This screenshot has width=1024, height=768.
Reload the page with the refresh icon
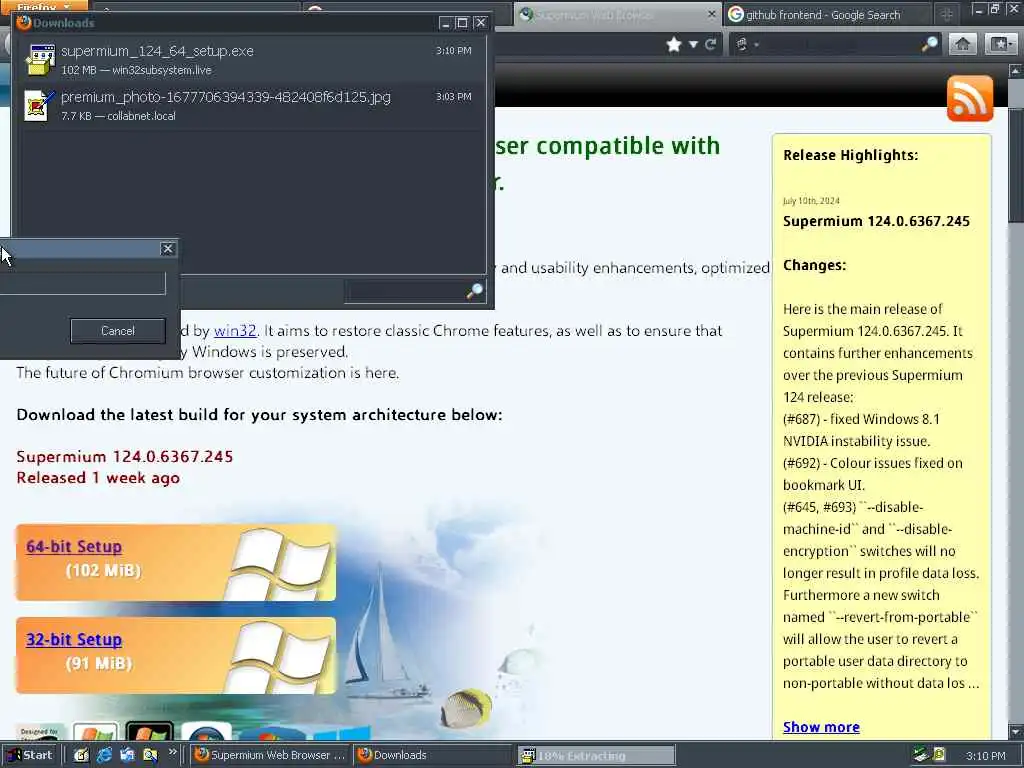pyautogui.click(x=711, y=44)
